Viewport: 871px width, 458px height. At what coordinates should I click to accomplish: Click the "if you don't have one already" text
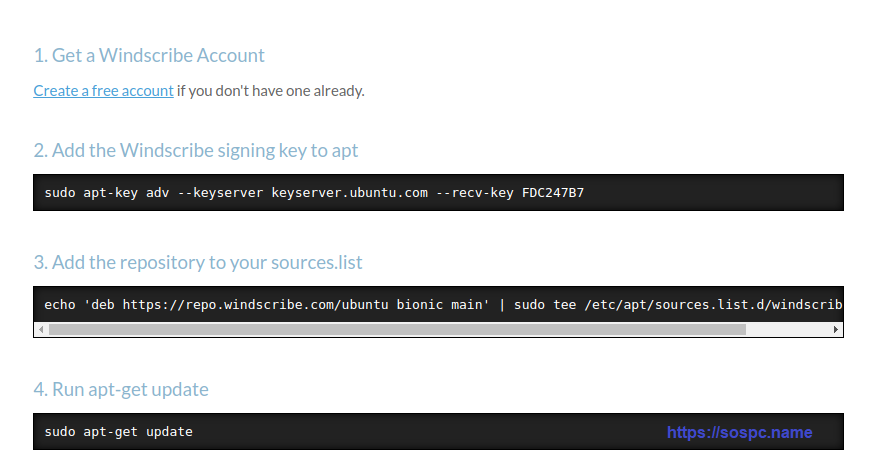[271, 91]
